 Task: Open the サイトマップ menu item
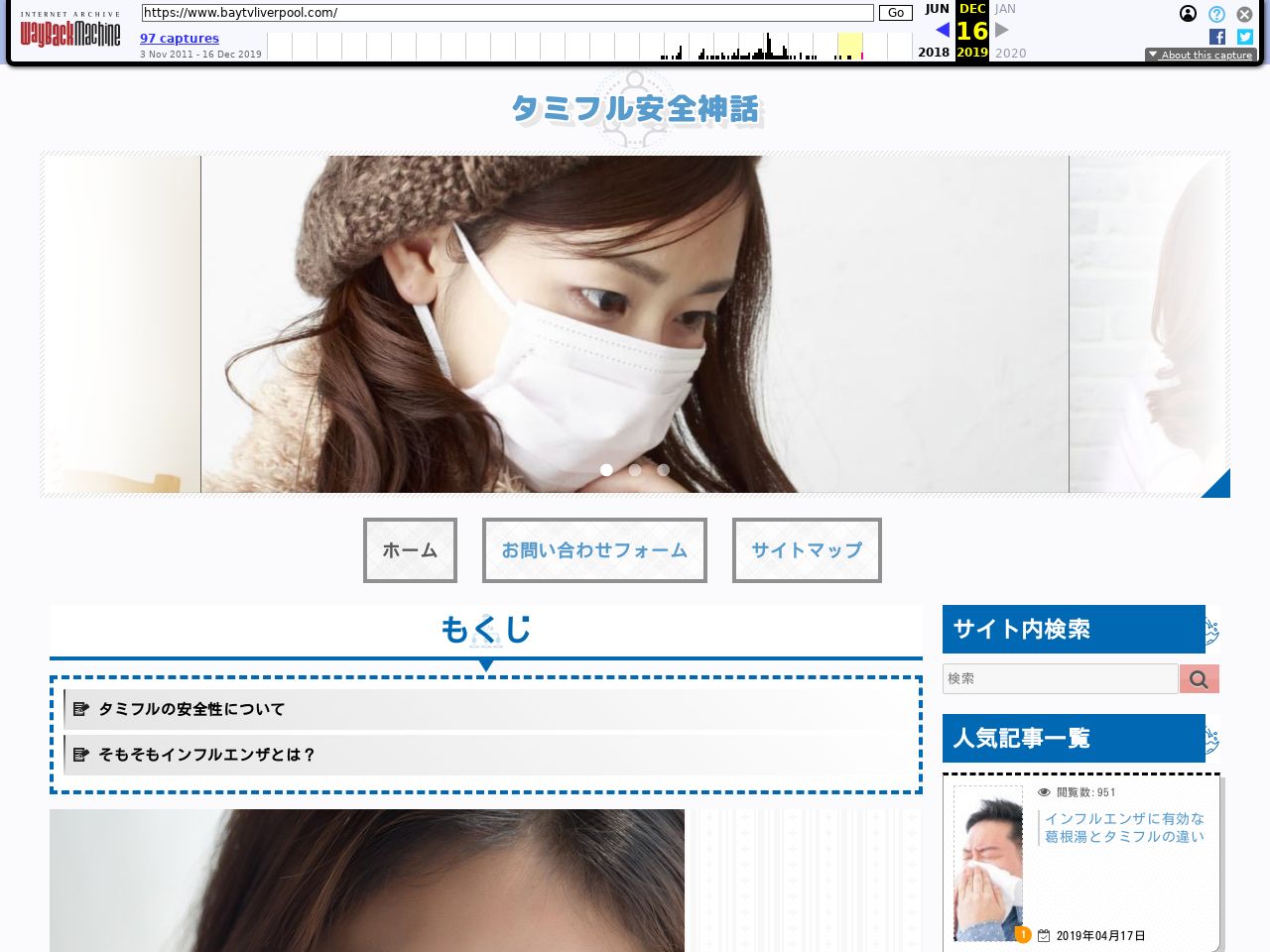[x=807, y=550]
